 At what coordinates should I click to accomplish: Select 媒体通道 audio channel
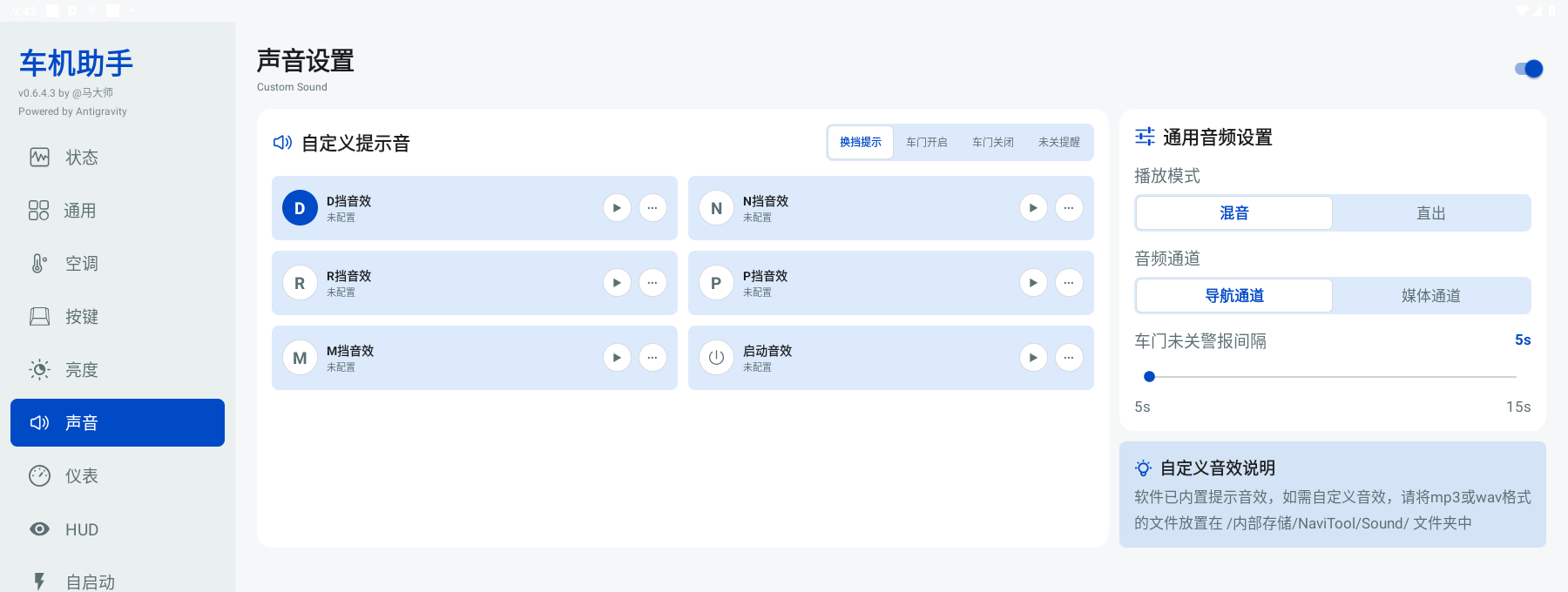click(x=1431, y=296)
